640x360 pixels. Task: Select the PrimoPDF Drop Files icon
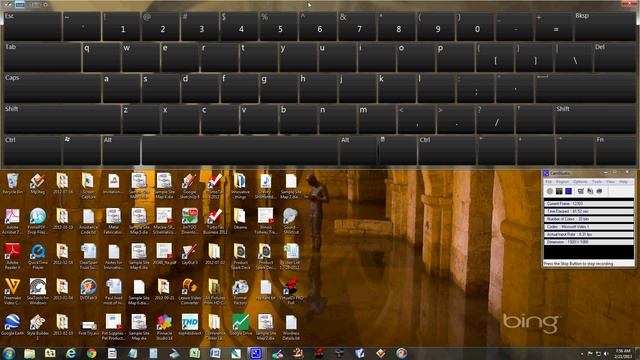(38, 221)
